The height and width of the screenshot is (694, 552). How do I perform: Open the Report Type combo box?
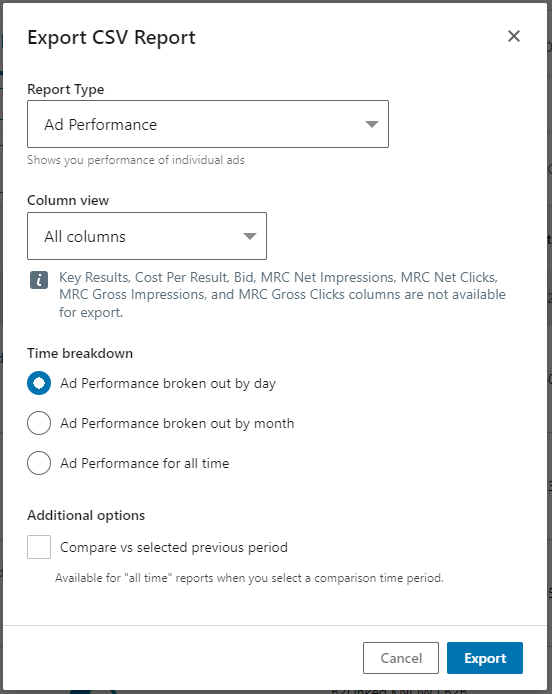[208, 124]
